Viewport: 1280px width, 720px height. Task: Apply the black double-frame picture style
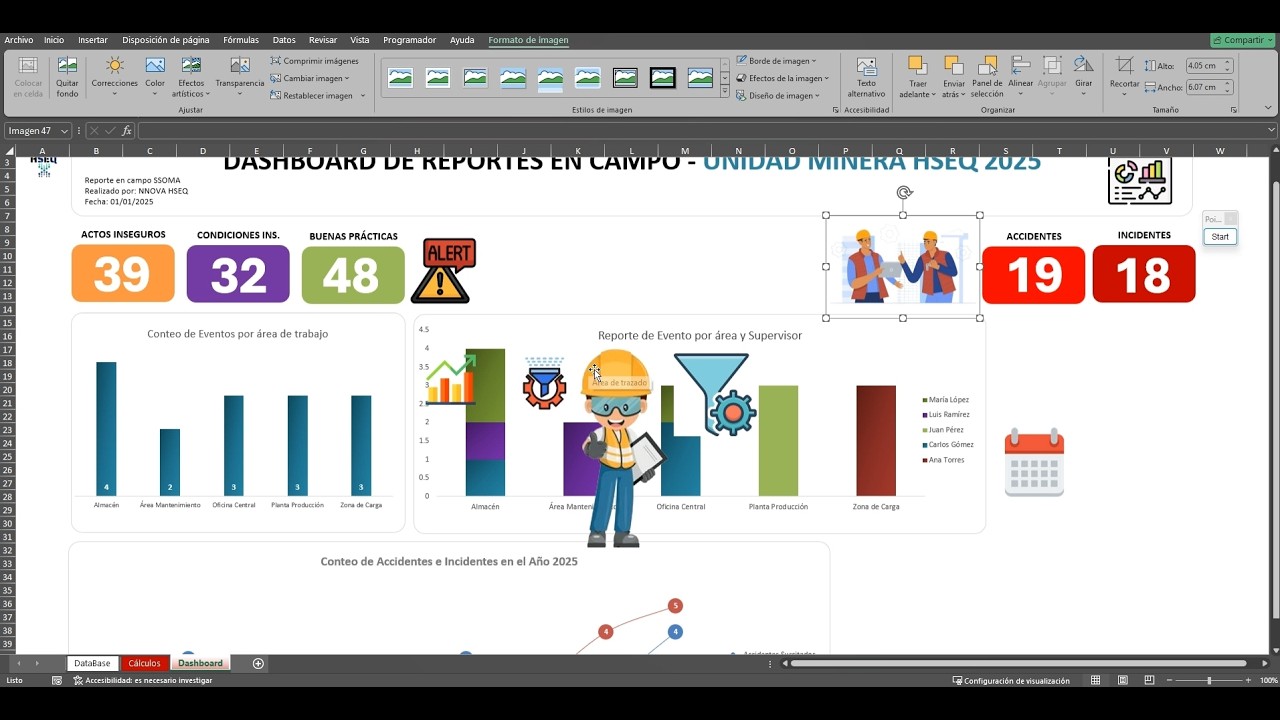[x=663, y=78]
